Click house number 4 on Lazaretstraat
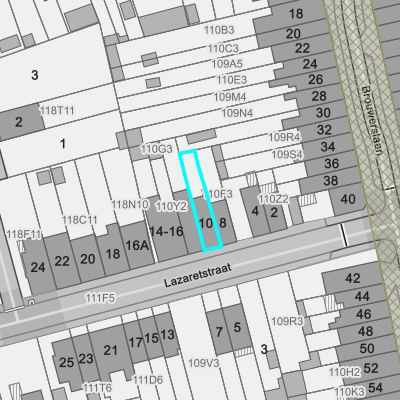 tap(255, 211)
